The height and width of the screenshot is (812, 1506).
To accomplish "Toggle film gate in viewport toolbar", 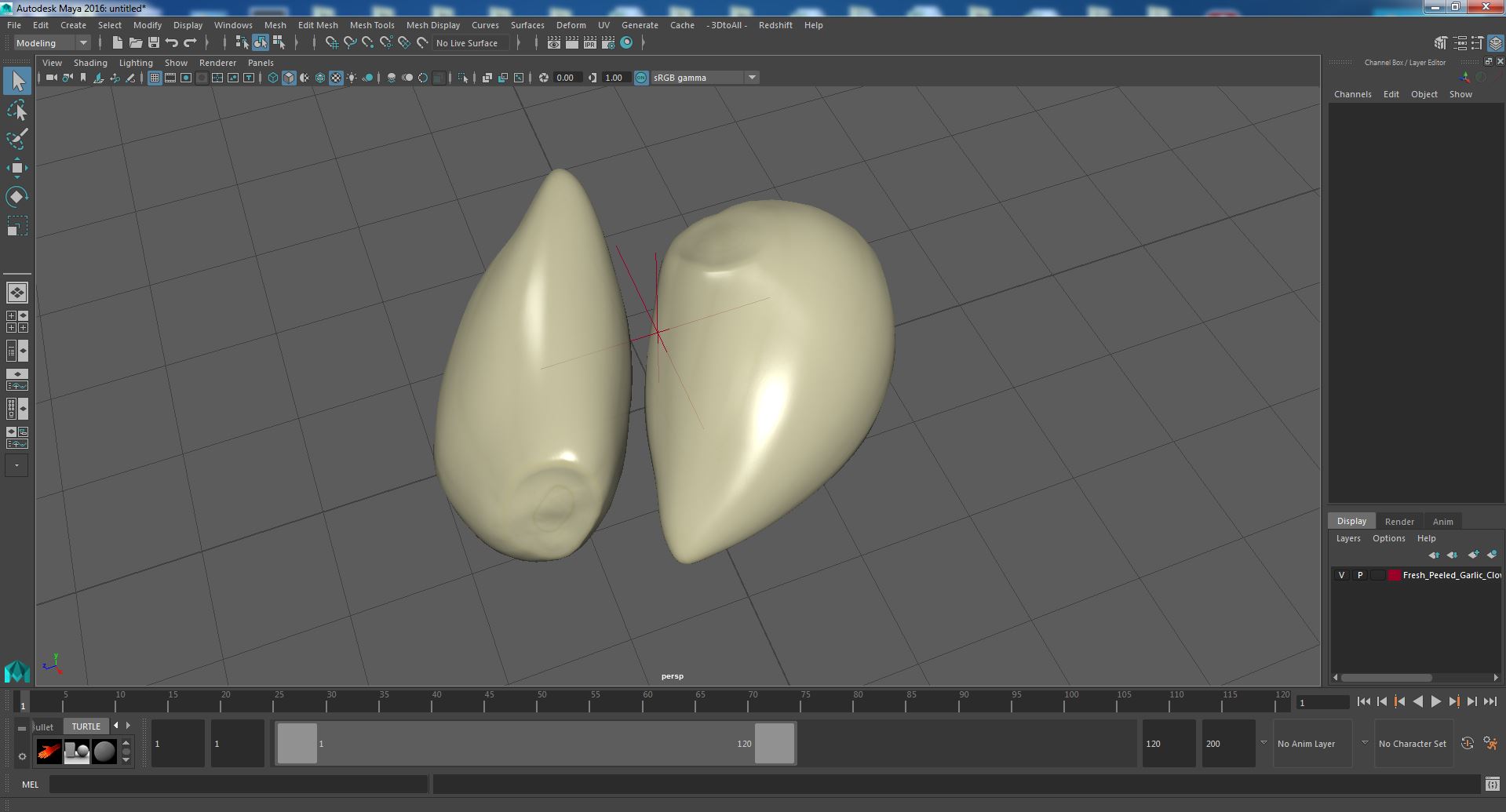I will (170, 78).
